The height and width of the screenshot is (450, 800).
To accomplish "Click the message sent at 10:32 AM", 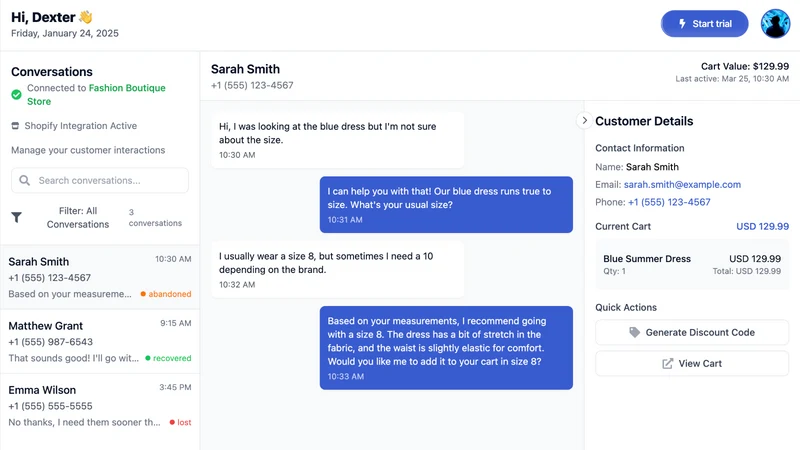I will (x=337, y=269).
